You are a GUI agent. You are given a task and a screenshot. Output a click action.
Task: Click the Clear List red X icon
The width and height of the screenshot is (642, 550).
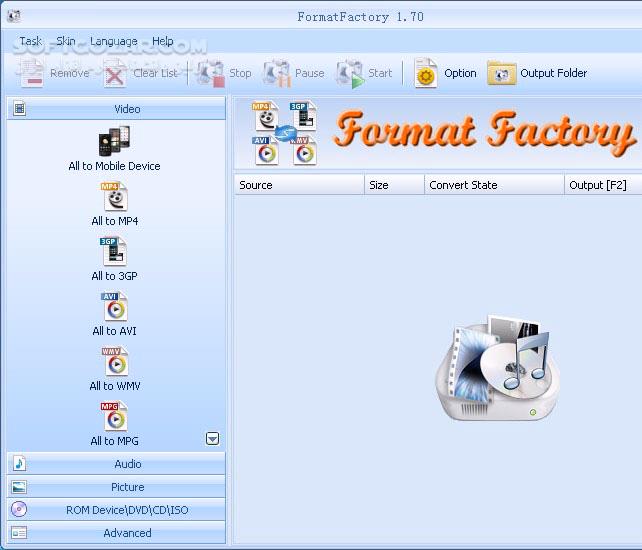point(115,73)
